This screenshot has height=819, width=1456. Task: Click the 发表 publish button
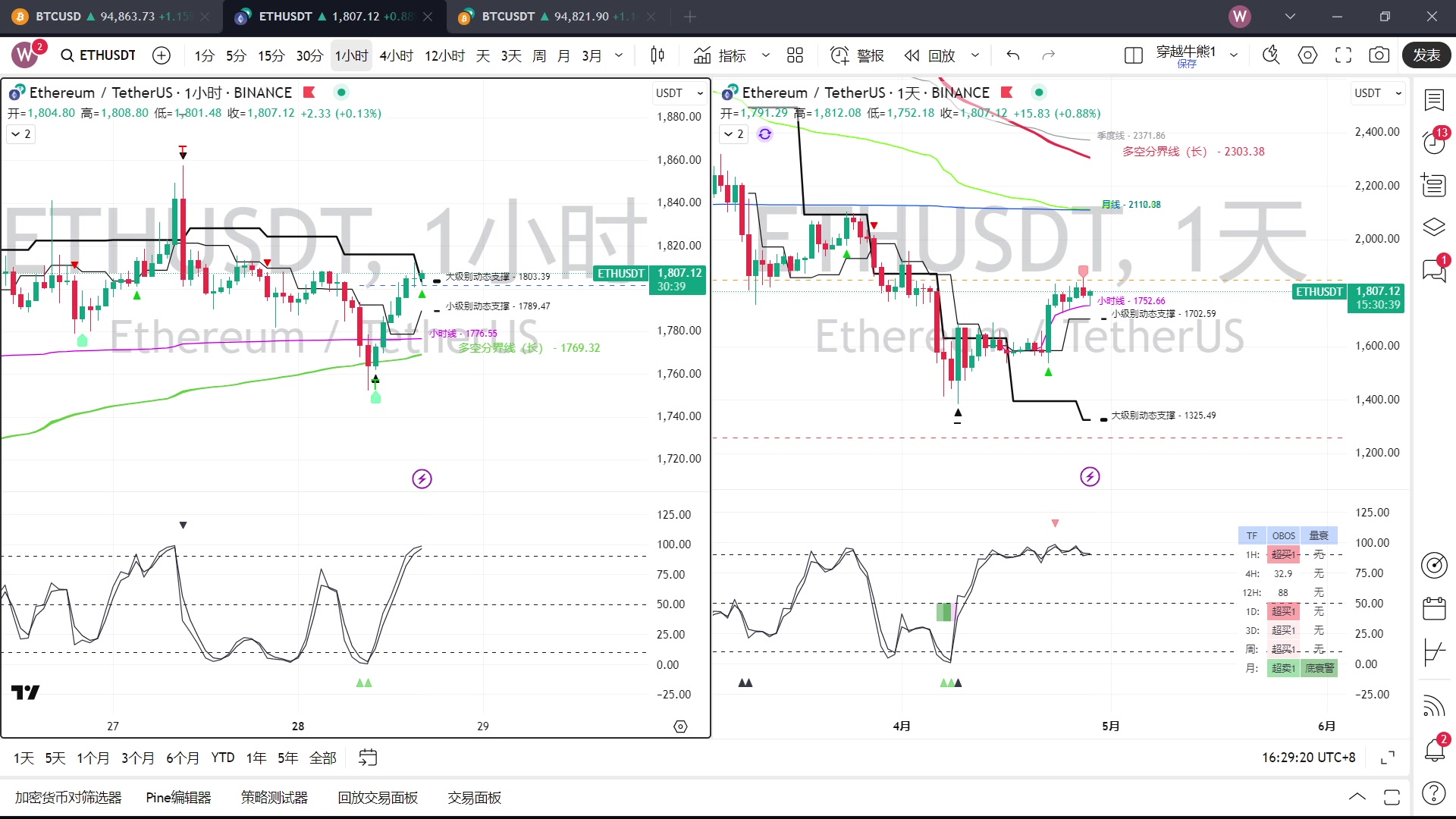(x=1426, y=55)
